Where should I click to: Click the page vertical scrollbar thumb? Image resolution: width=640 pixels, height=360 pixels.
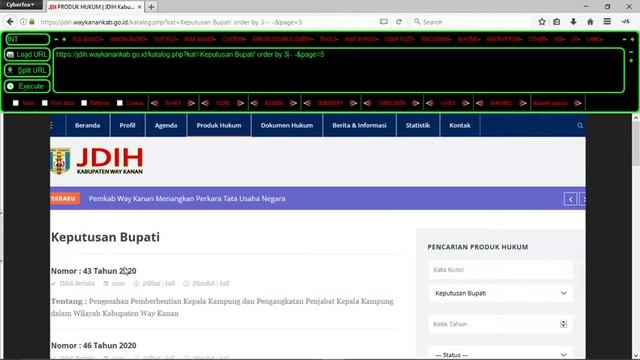[636, 144]
